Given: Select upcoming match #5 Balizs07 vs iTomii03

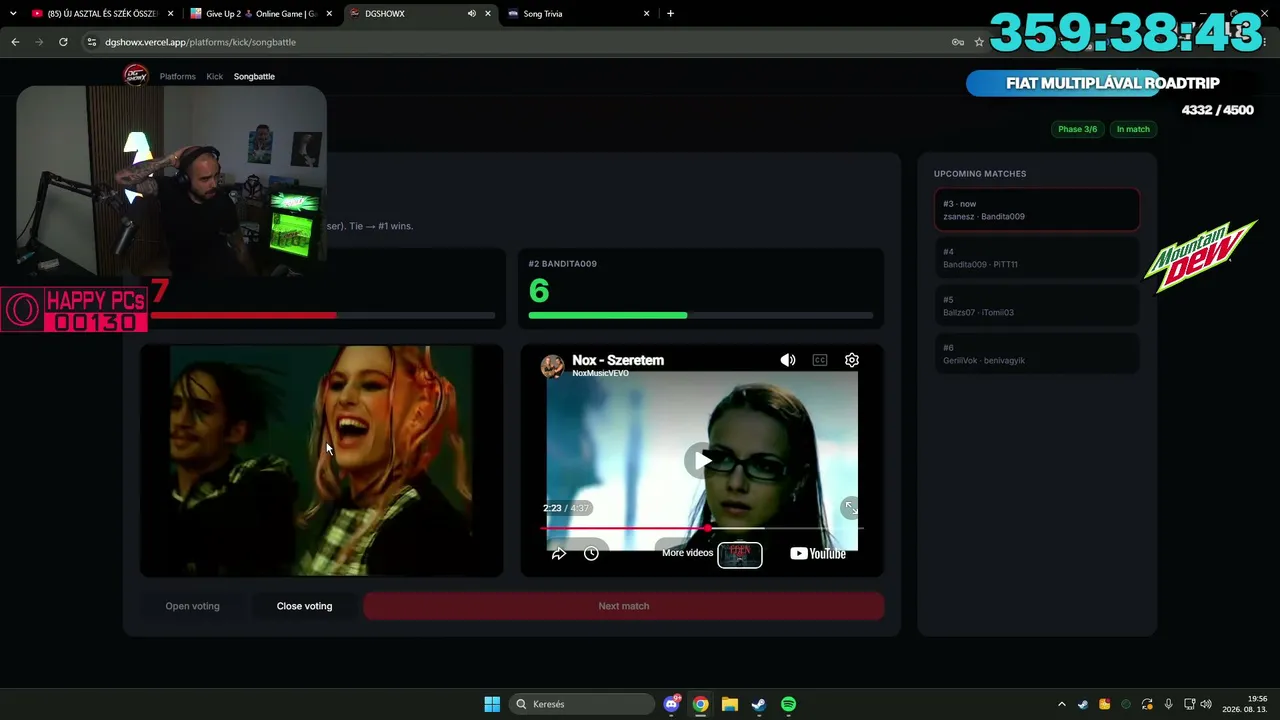Looking at the screenshot, I should pyautogui.click(x=1037, y=306).
